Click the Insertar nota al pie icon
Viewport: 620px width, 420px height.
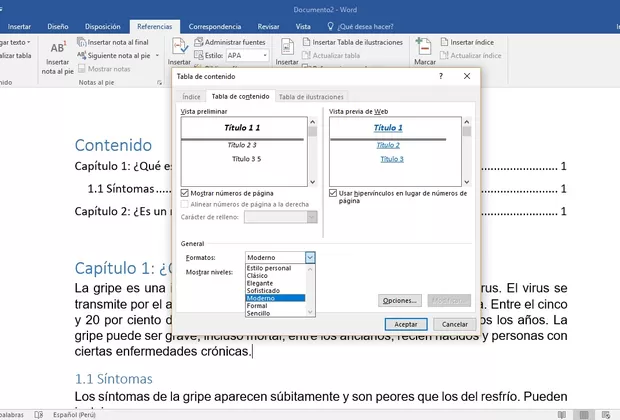point(58,47)
